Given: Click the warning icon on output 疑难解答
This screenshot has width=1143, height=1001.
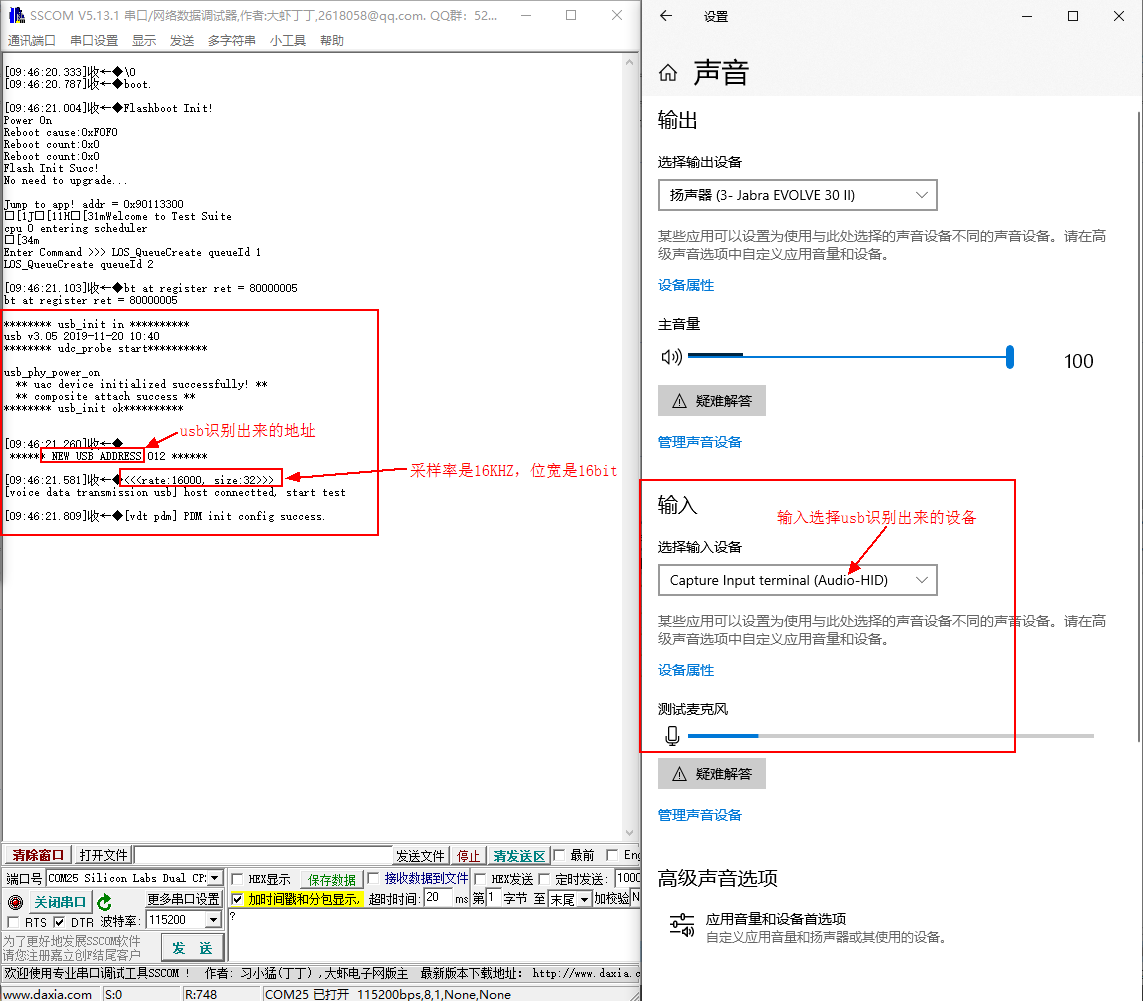Looking at the screenshot, I should [x=680, y=401].
